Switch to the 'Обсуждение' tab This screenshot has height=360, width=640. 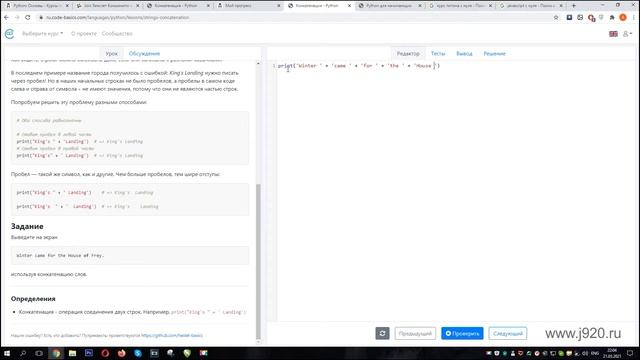(x=144, y=53)
